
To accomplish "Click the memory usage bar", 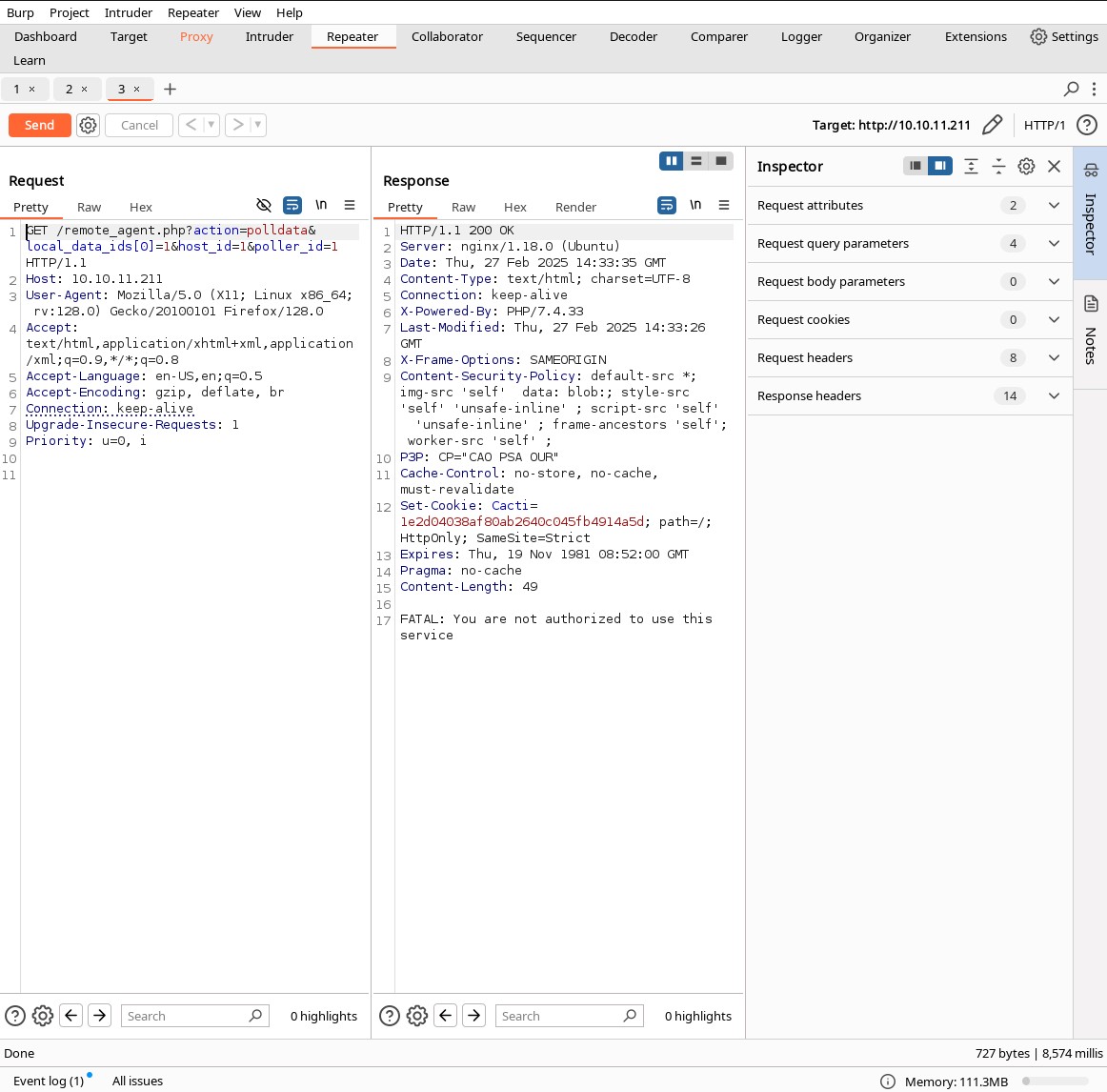I will pos(1055,1082).
